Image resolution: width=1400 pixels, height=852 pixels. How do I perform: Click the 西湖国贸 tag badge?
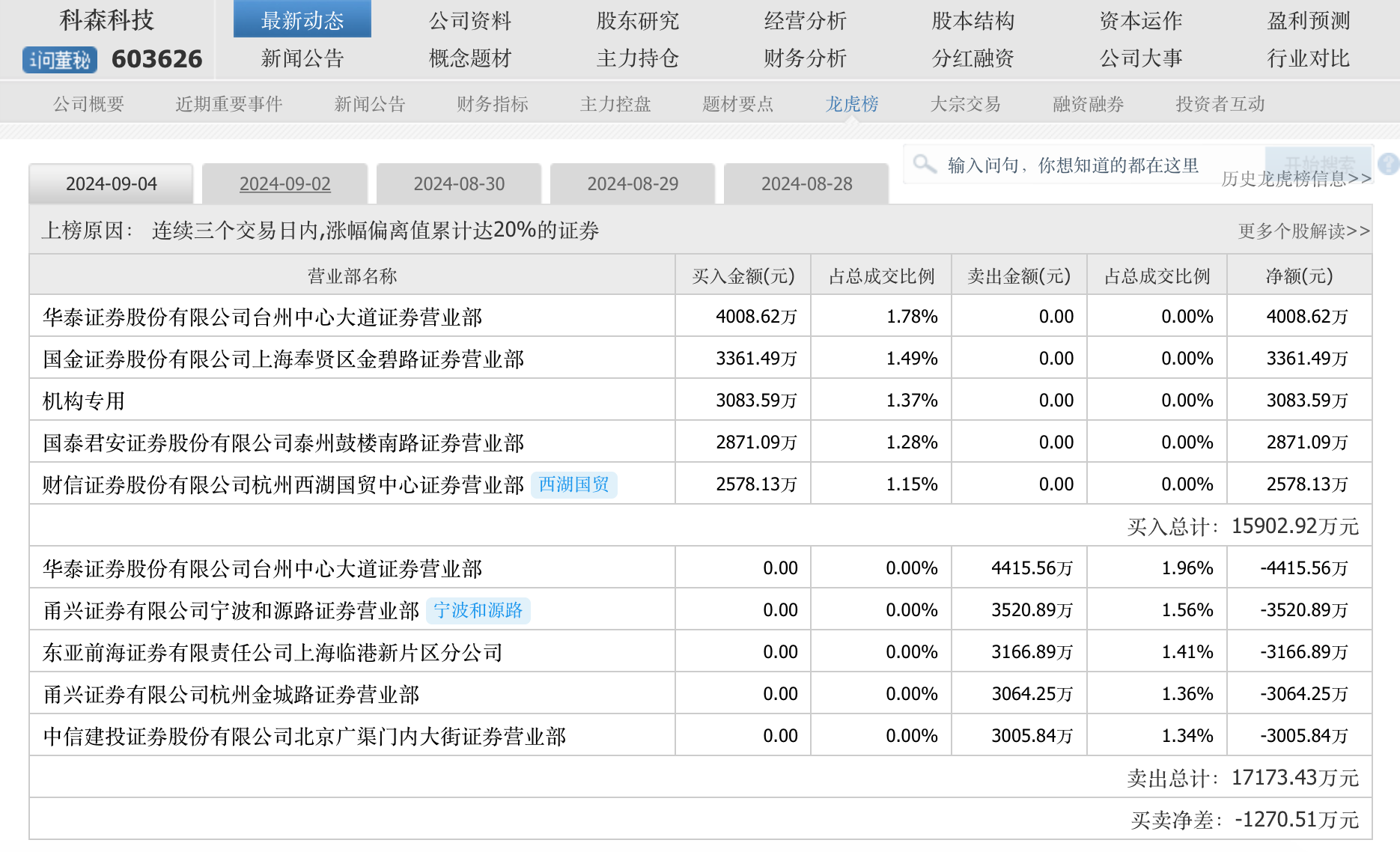tap(574, 485)
